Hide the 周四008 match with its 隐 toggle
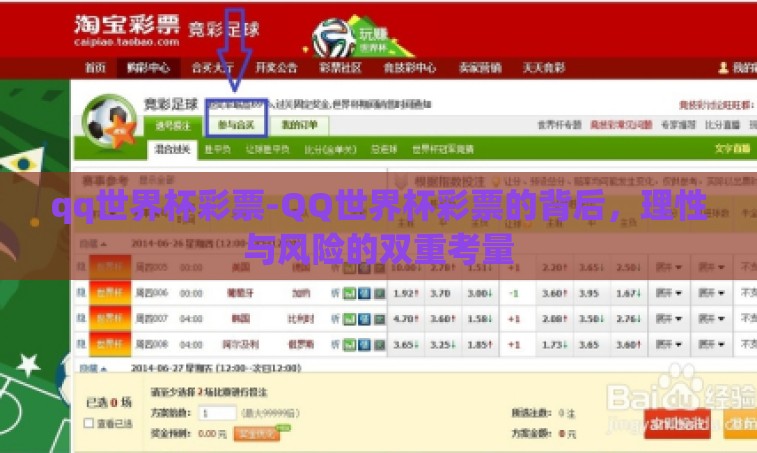 [81, 344]
